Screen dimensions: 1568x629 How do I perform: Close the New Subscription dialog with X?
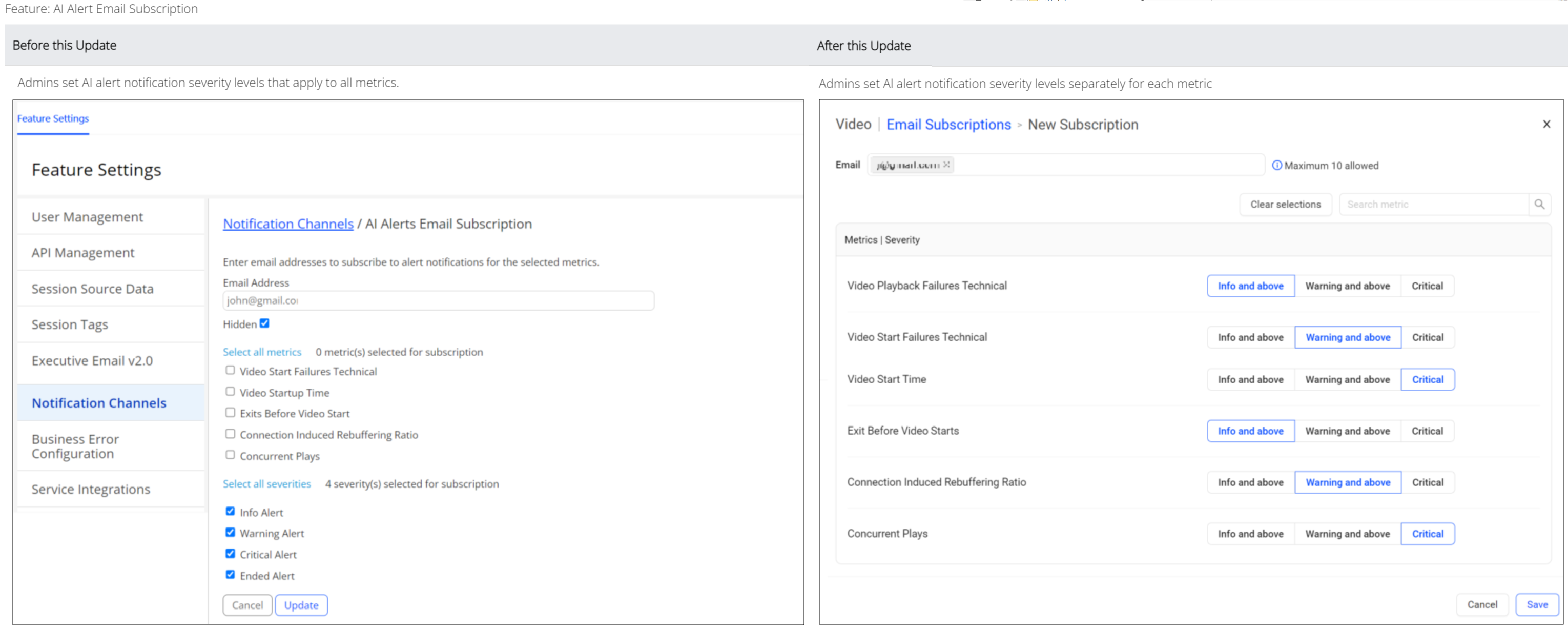click(1546, 124)
